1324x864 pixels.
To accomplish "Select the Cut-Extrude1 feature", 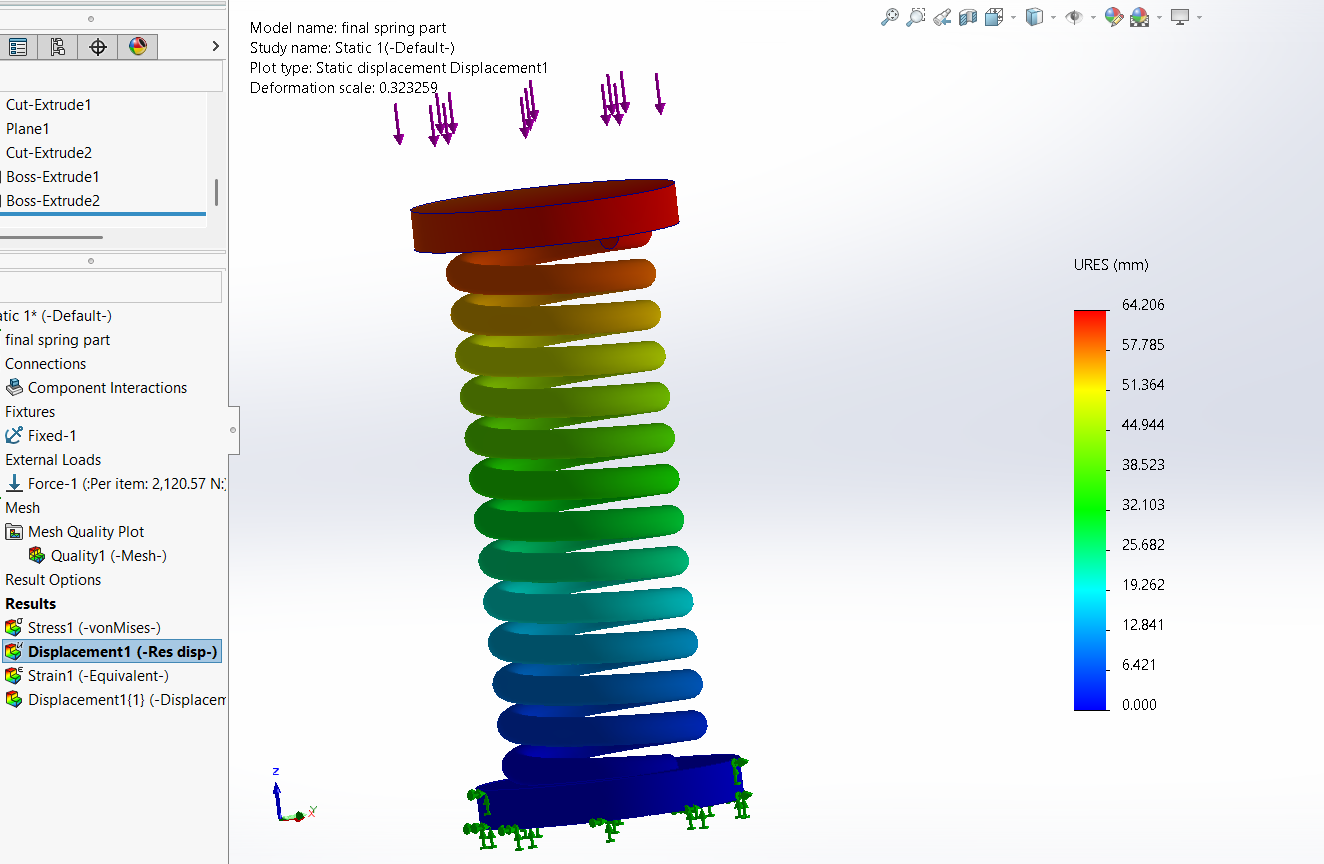I will point(49,105).
